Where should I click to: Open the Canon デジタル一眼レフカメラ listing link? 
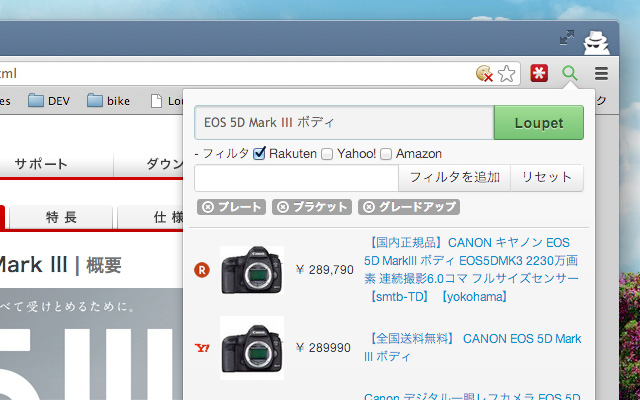[472, 396]
